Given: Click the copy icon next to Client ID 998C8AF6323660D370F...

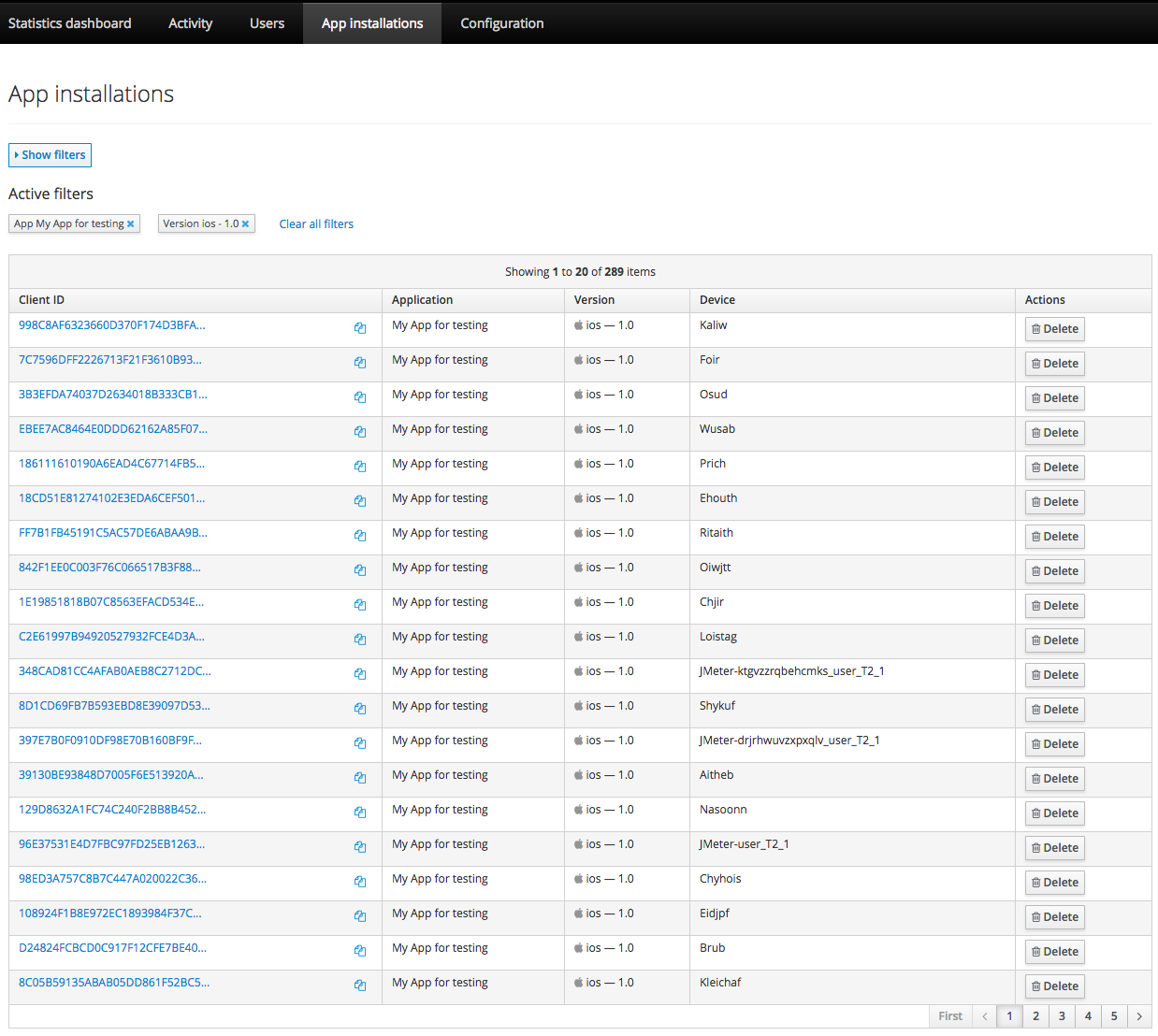Looking at the screenshot, I should click(x=360, y=328).
